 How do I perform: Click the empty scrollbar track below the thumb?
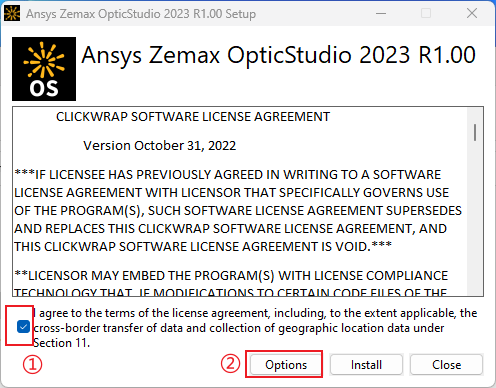coord(475,217)
